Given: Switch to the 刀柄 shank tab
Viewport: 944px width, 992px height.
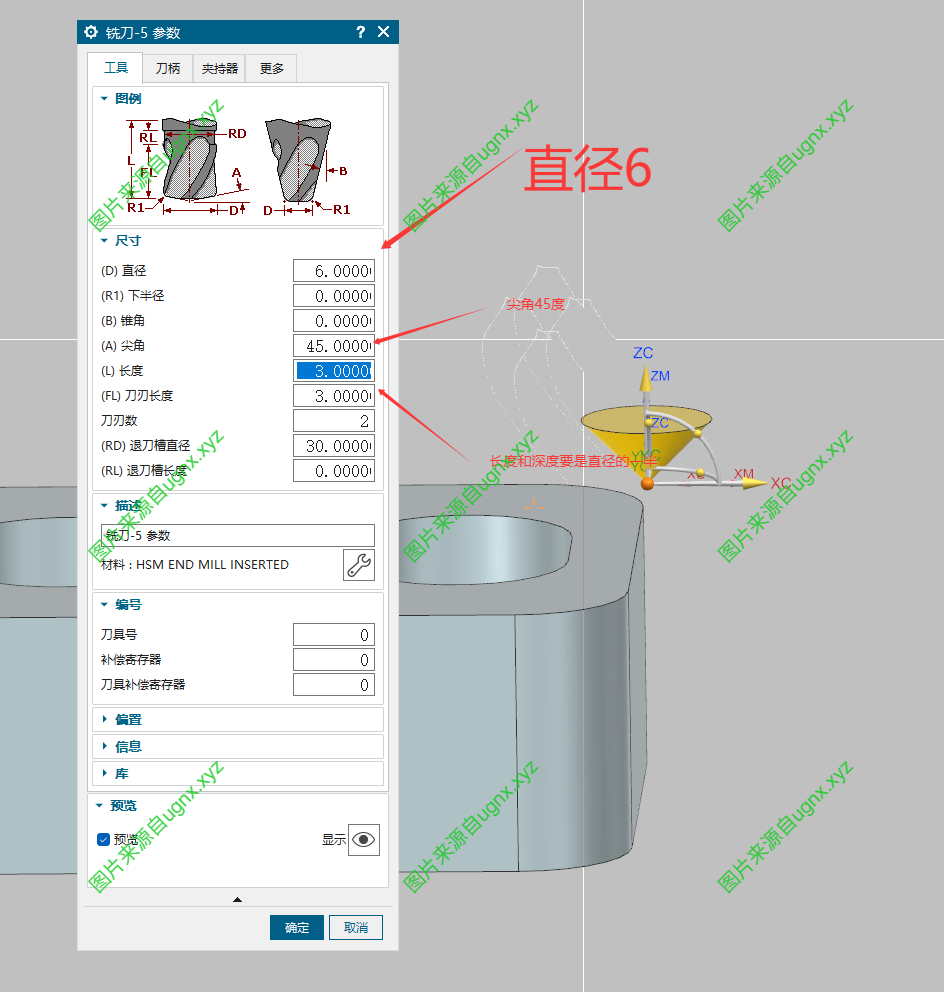Looking at the screenshot, I should 168,68.
